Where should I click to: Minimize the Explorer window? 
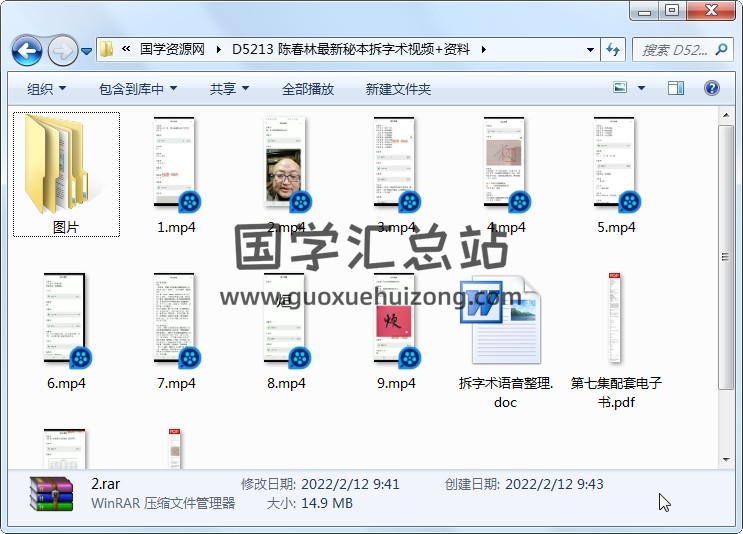644,10
